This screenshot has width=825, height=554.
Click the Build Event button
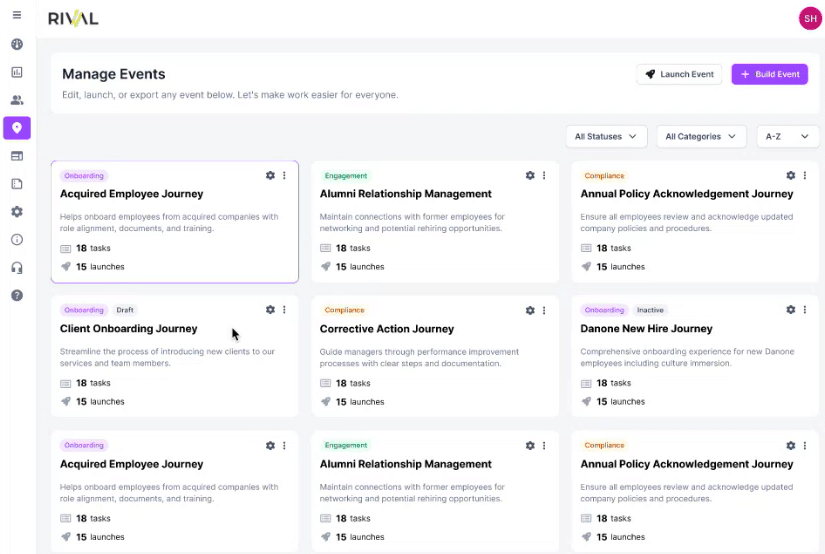point(769,74)
